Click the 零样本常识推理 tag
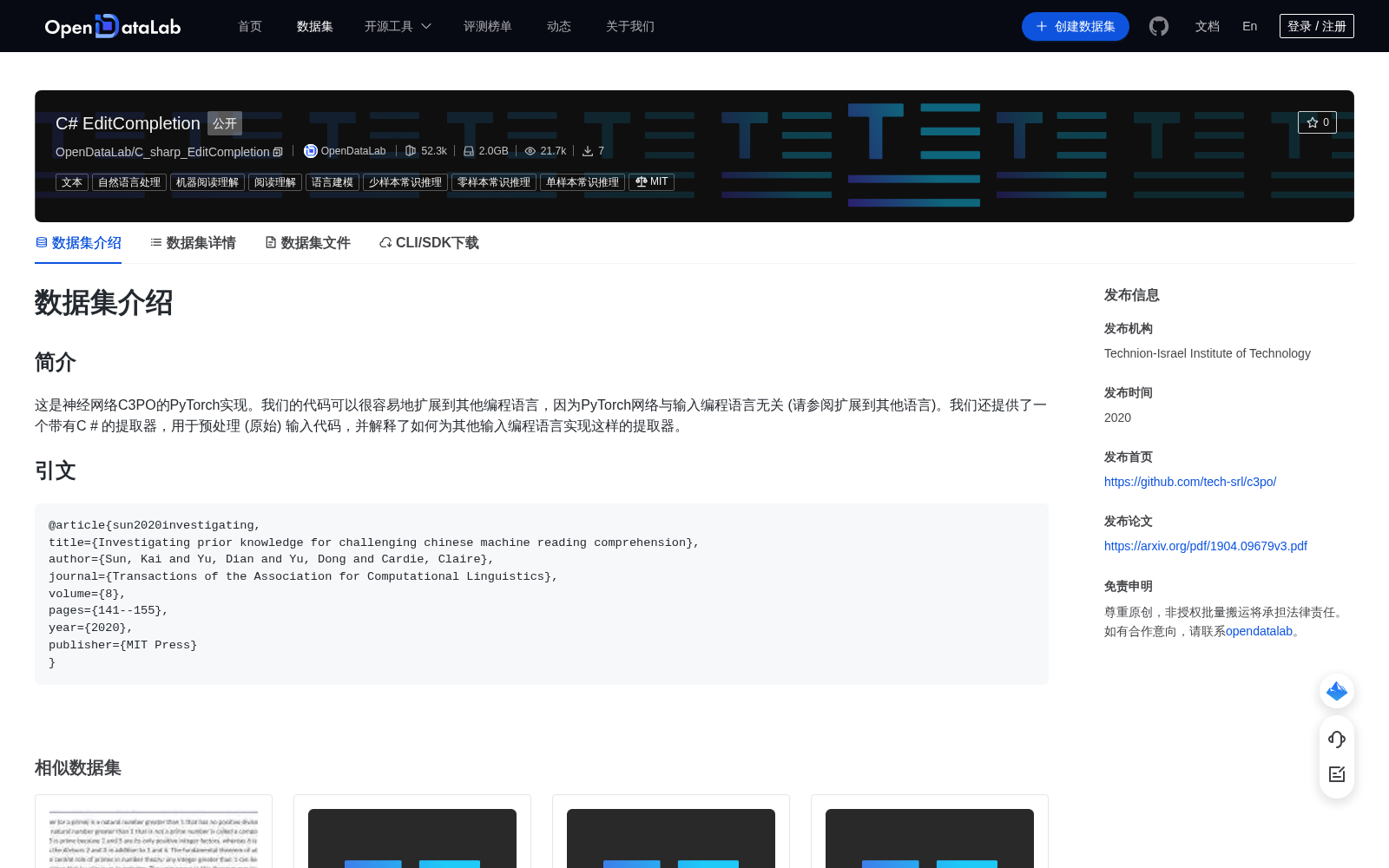This screenshot has height=868, width=1389. click(x=494, y=182)
